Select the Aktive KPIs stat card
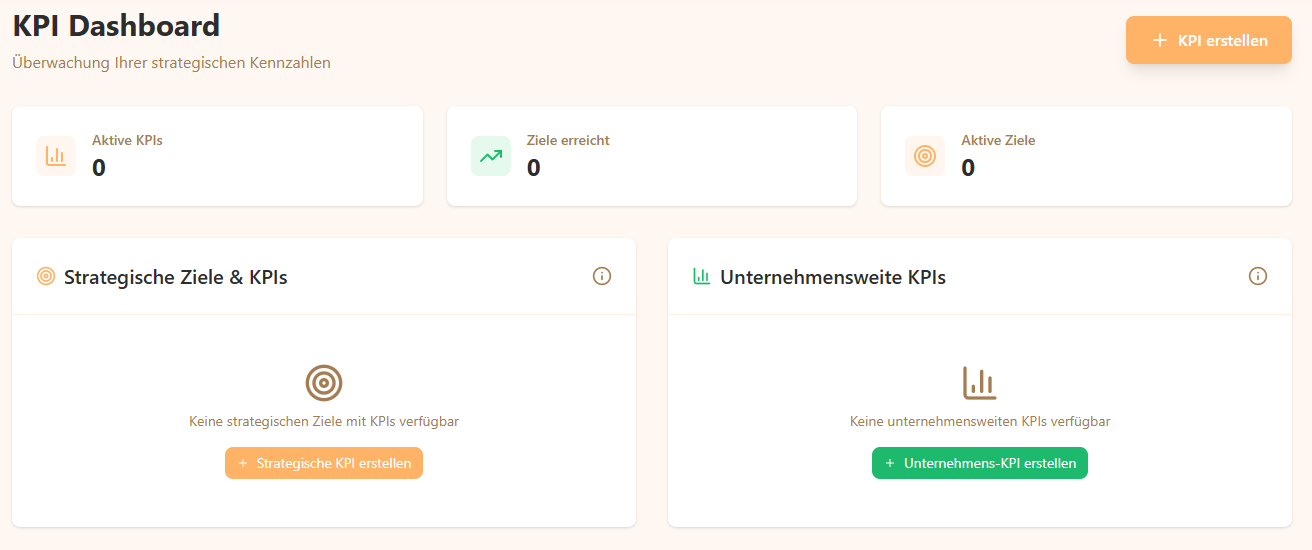This screenshot has width=1312, height=550. pyautogui.click(x=217, y=156)
